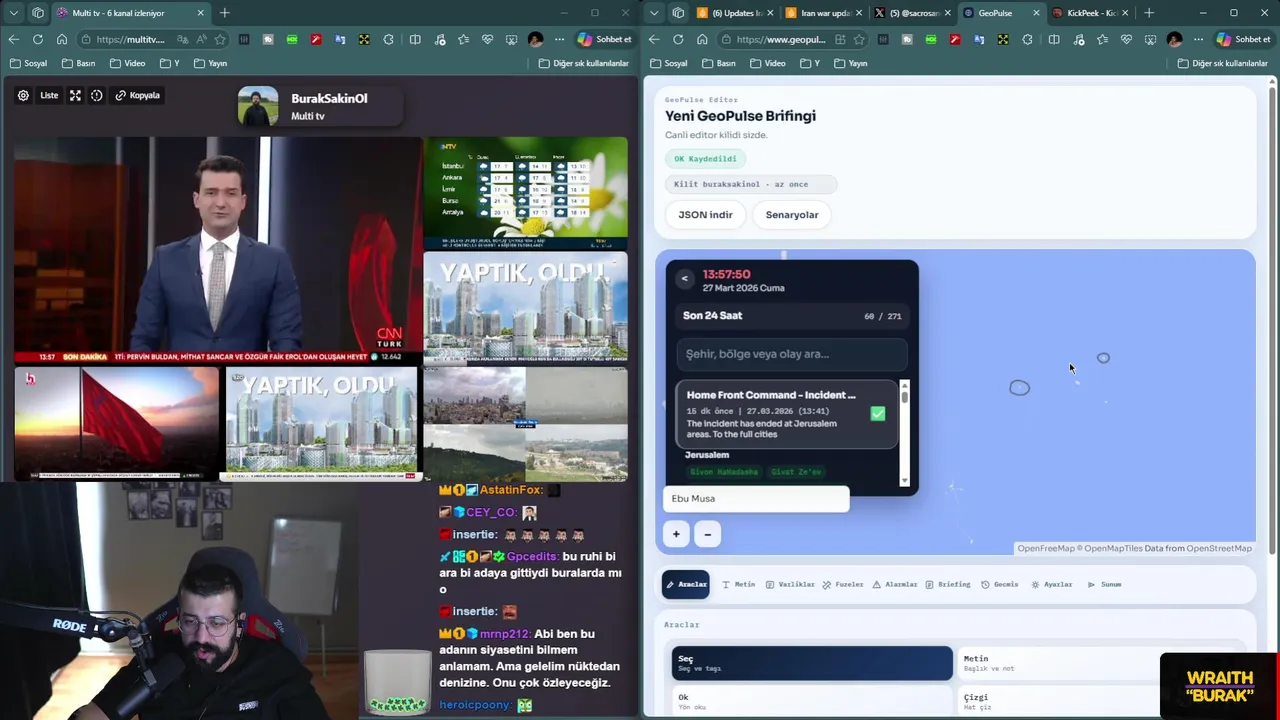Click the Ebu Musa label field

pyautogui.click(x=756, y=498)
